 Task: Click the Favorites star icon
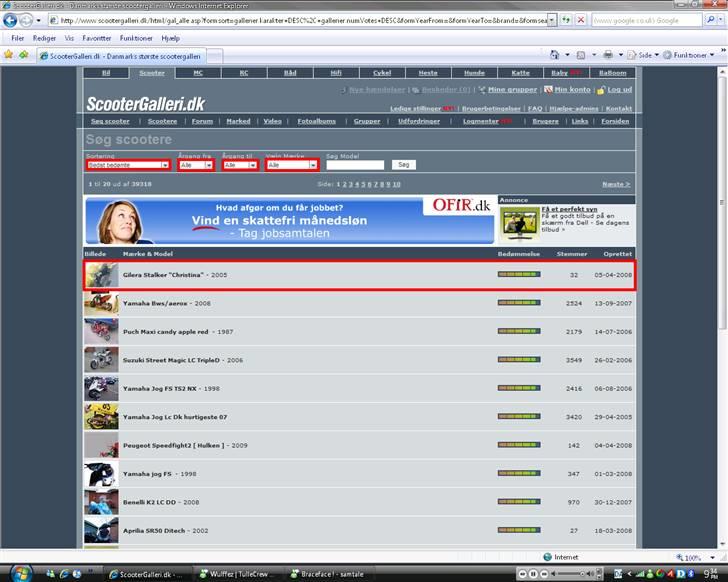pos(9,55)
